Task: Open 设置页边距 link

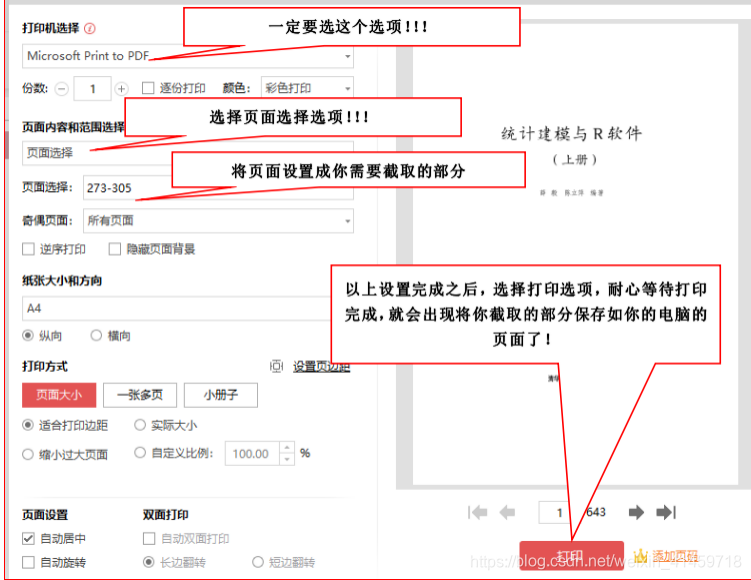Action: tap(321, 367)
